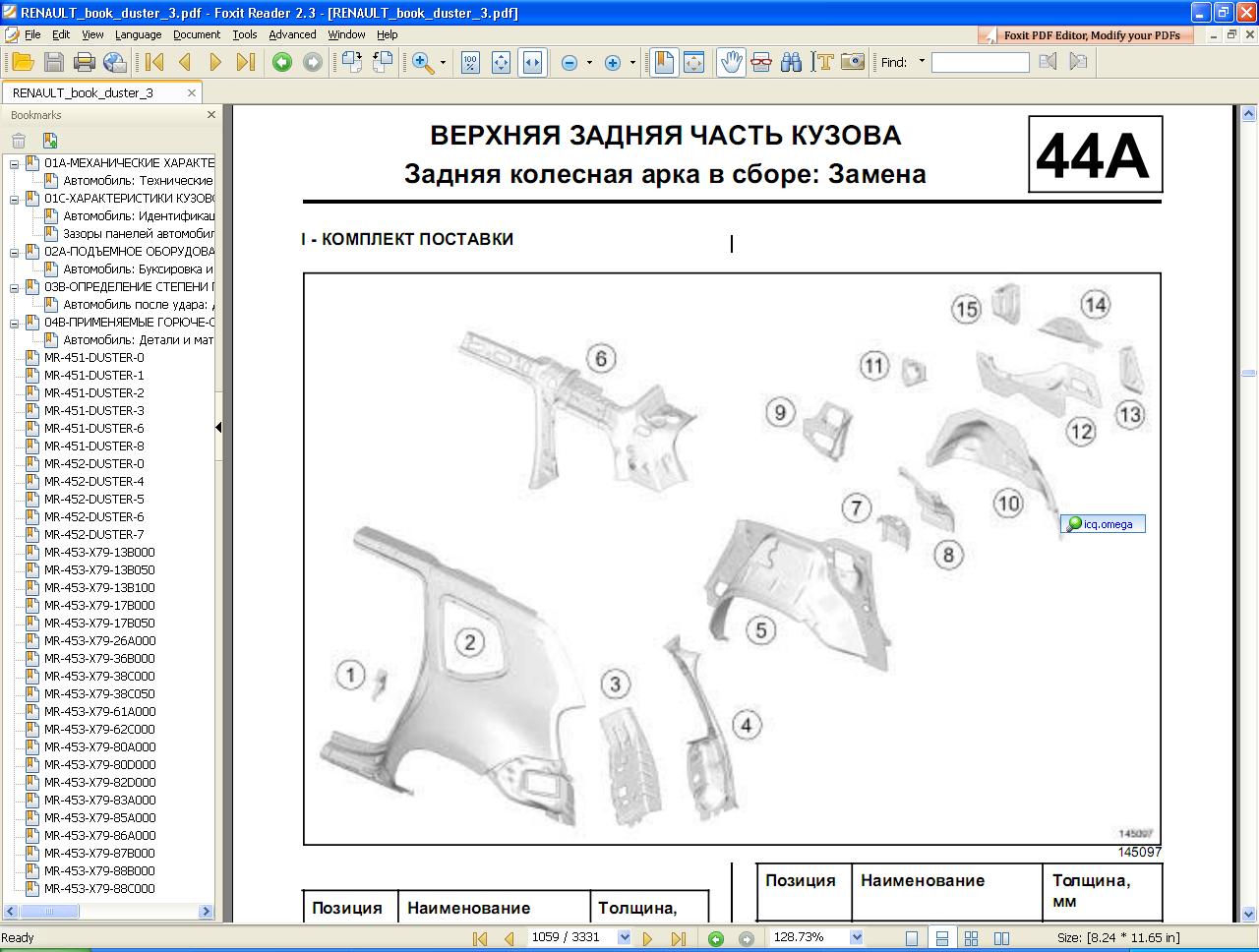Zoom in with the plus button
The image size is (1259, 952).
coord(613,62)
